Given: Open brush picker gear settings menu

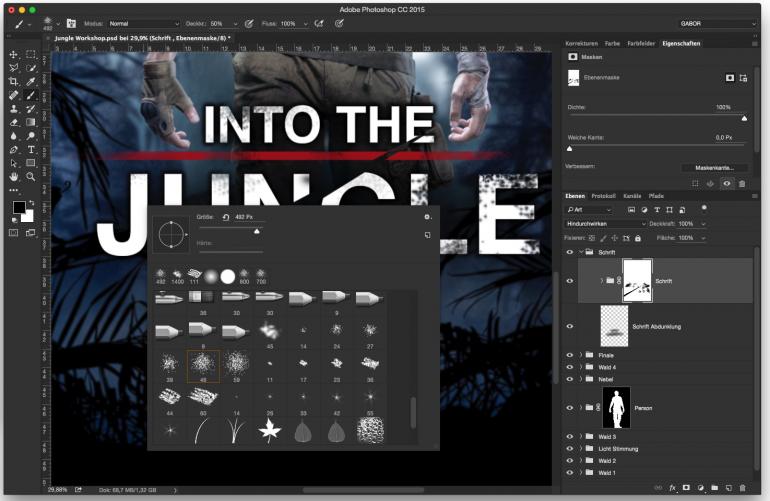Looking at the screenshot, I should [427, 217].
